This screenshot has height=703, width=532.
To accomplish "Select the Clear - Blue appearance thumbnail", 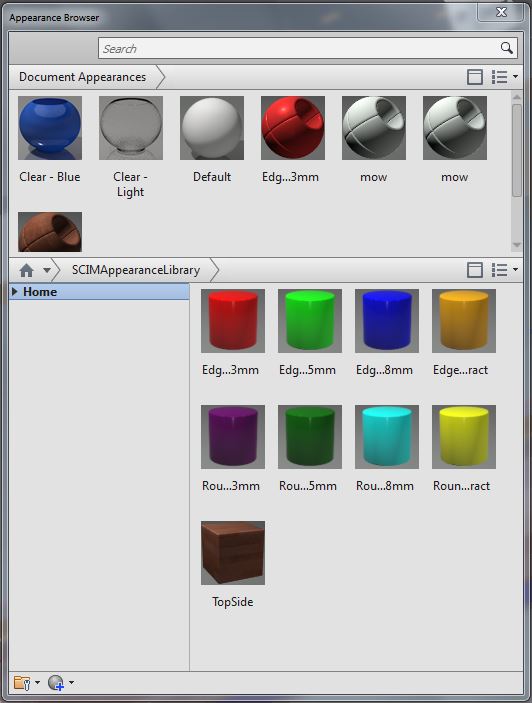I will [x=50, y=128].
